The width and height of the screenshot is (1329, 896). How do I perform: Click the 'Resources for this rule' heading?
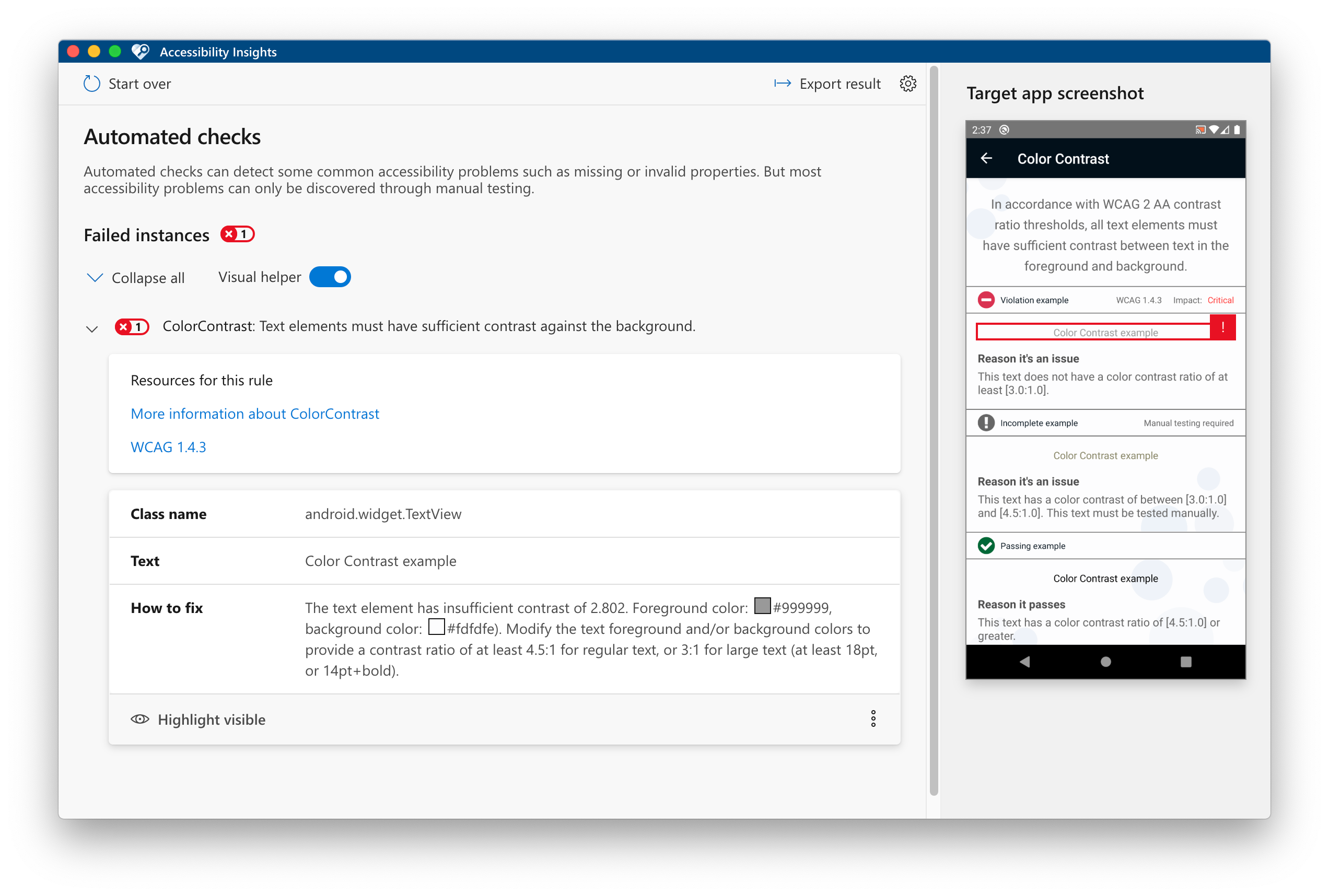pos(202,381)
